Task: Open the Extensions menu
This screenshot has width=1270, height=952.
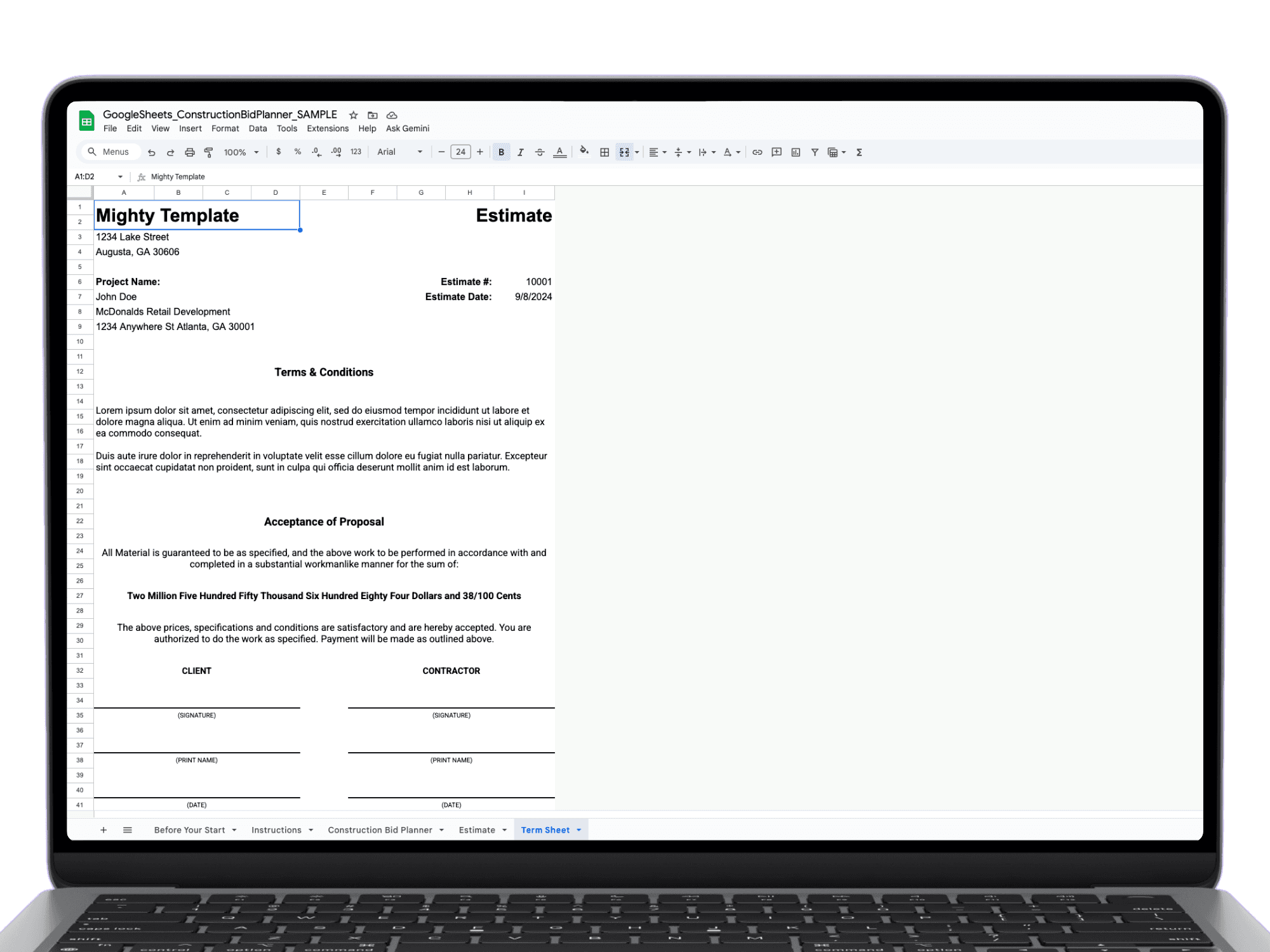Action: click(328, 129)
